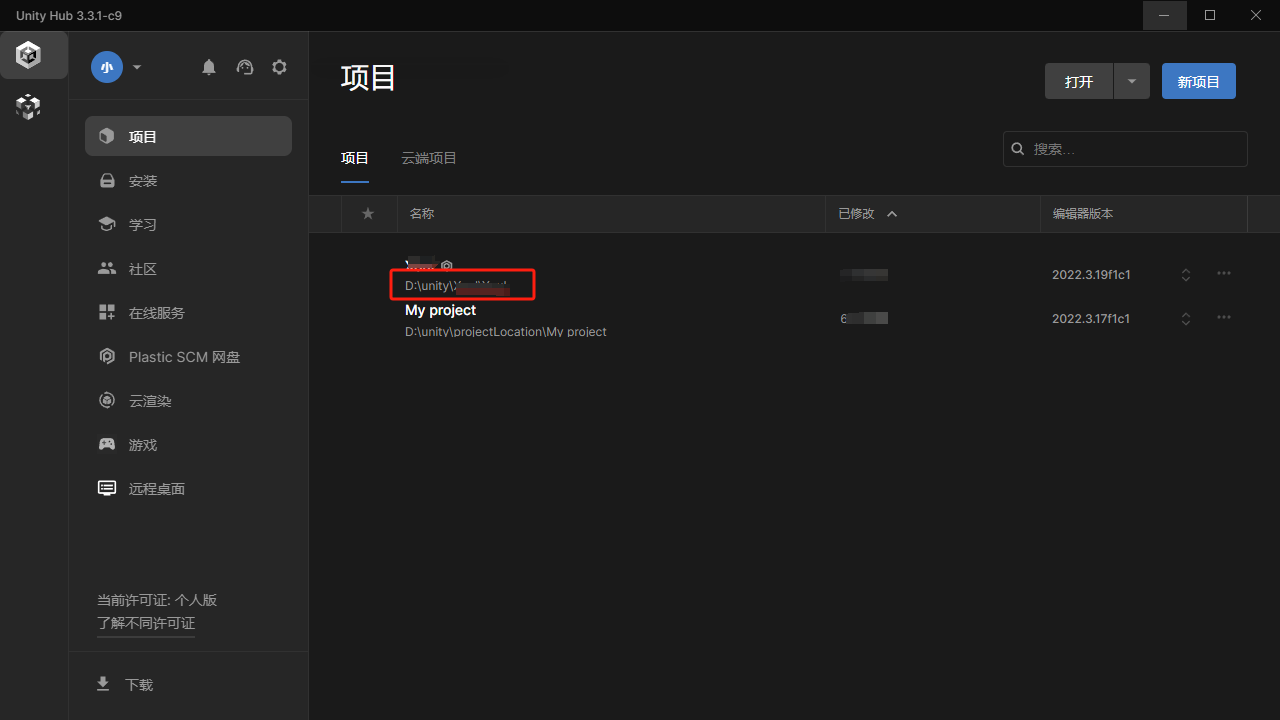
Task: Expand the dropdown arrow next to 打开
Action: (1132, 82)
